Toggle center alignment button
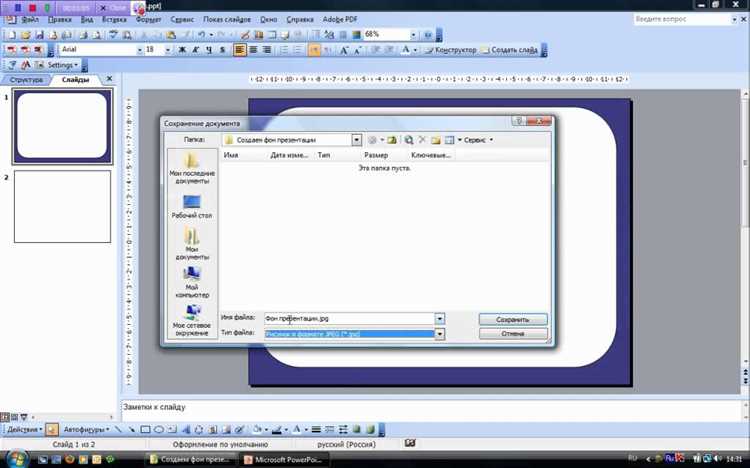Image resolution: width=750 pixels, height=468 pixels. click(x=253, y=50)
